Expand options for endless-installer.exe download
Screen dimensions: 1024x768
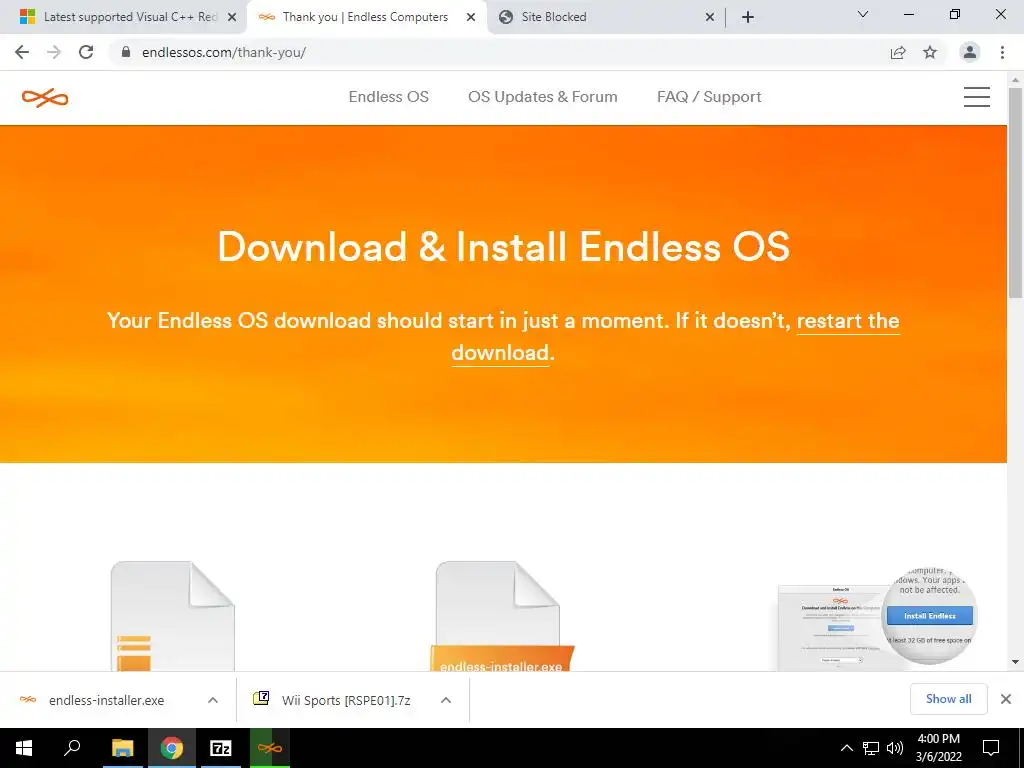tap(213, 700)
